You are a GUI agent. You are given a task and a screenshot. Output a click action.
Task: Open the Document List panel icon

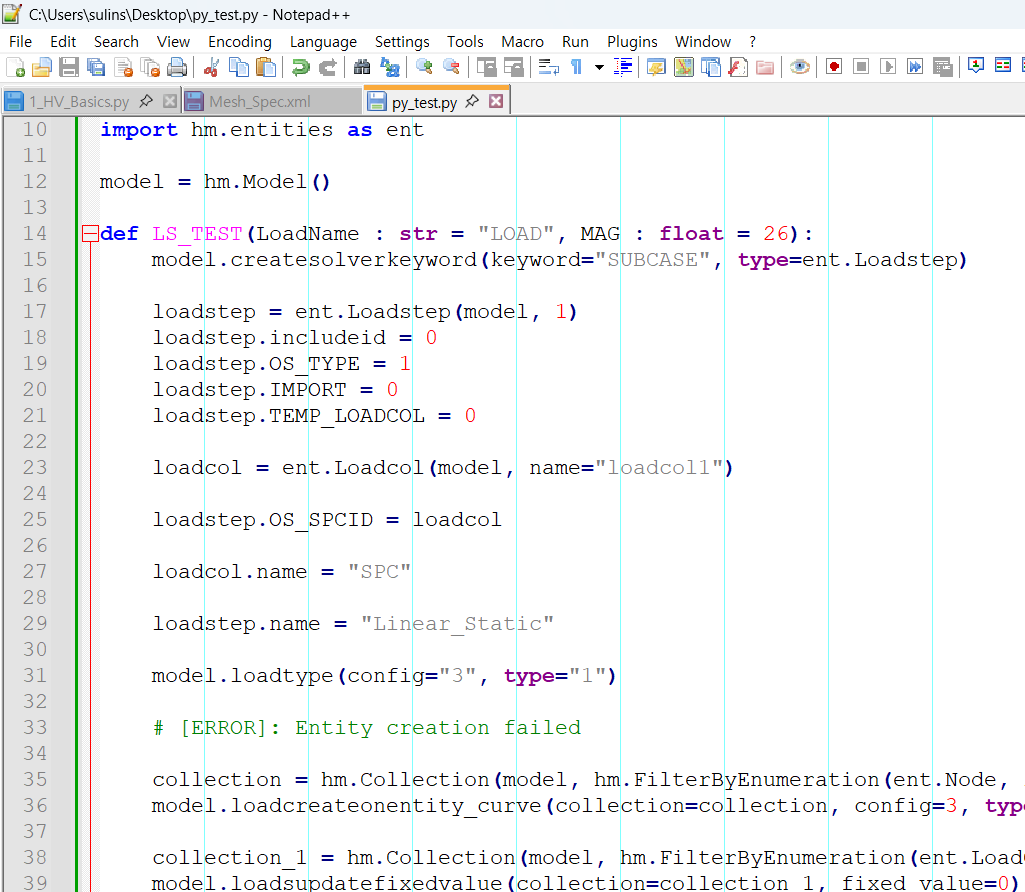(x=711, y=67)
